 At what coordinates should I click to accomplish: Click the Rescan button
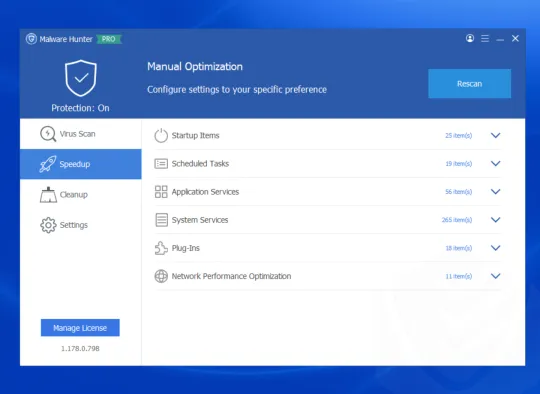pyautogui.click(x=469, y=84)
